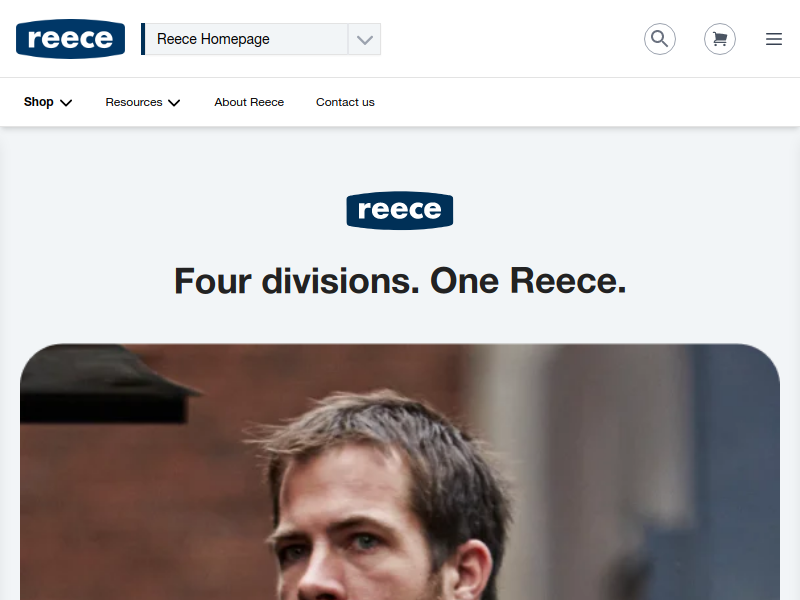Expand the site selector dropdown arrow
Image resolution: width=800 pixels, height=600 pixels.
click(364, 39)
